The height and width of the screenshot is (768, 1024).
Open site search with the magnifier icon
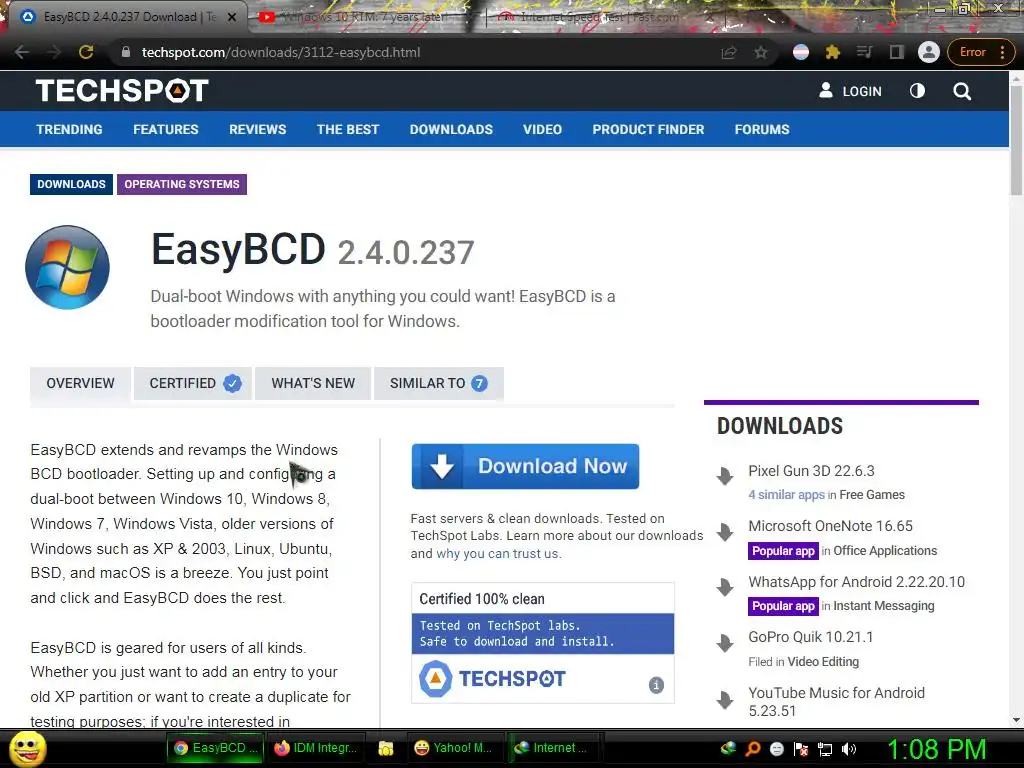(962, 91)
